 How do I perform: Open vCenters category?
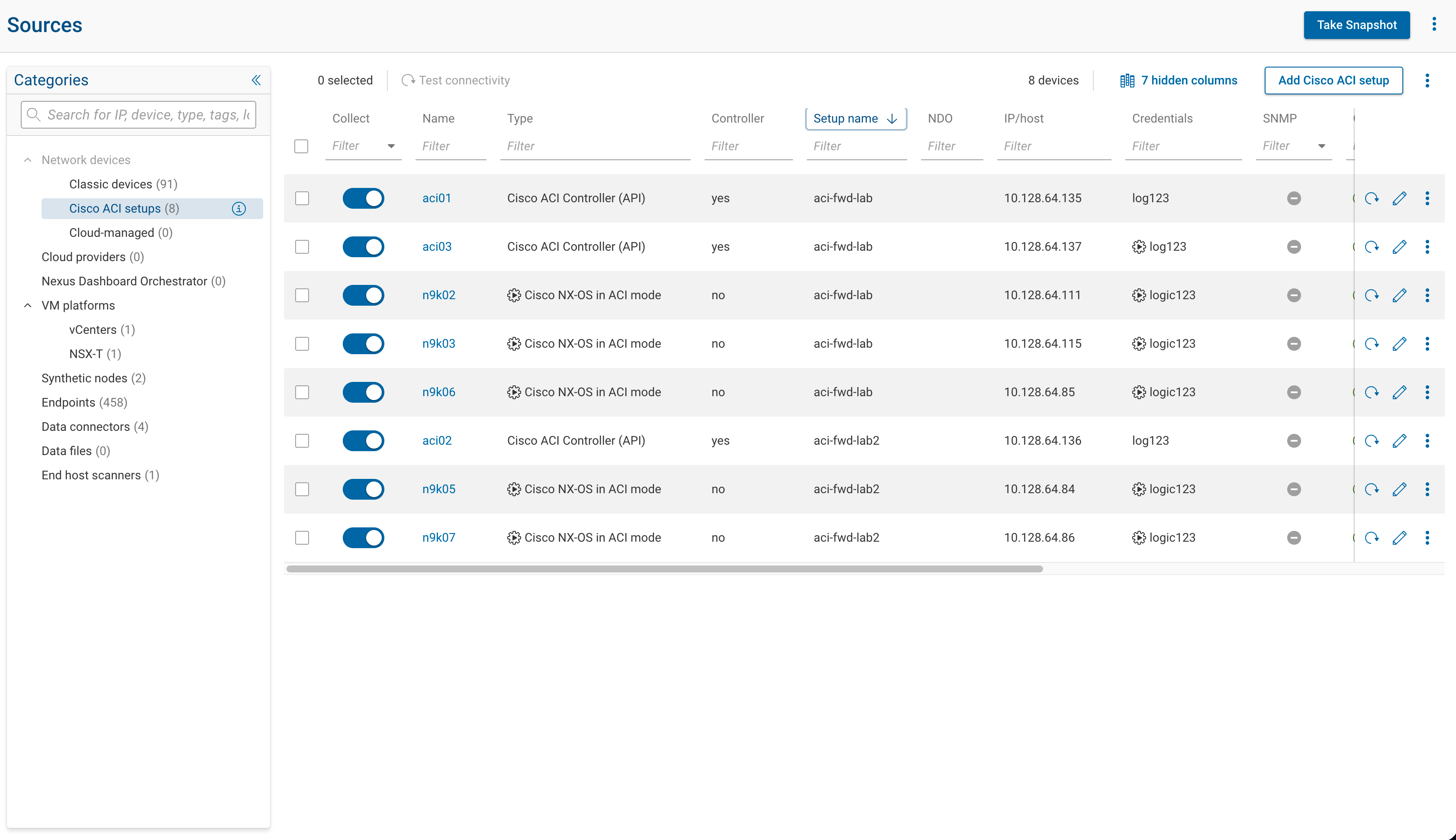pos(102,330)
